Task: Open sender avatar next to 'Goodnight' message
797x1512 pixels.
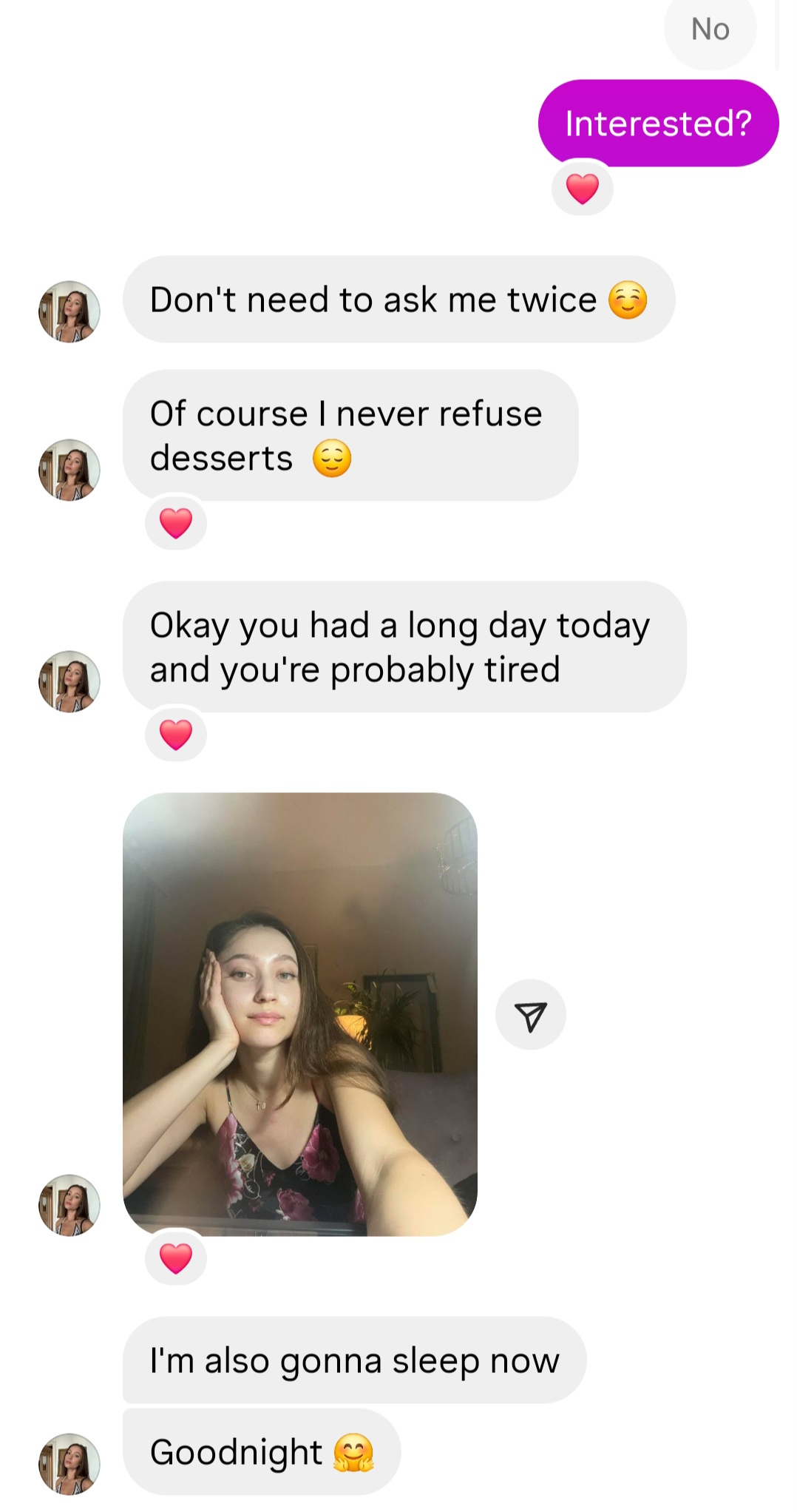Action: [69, 1464]
